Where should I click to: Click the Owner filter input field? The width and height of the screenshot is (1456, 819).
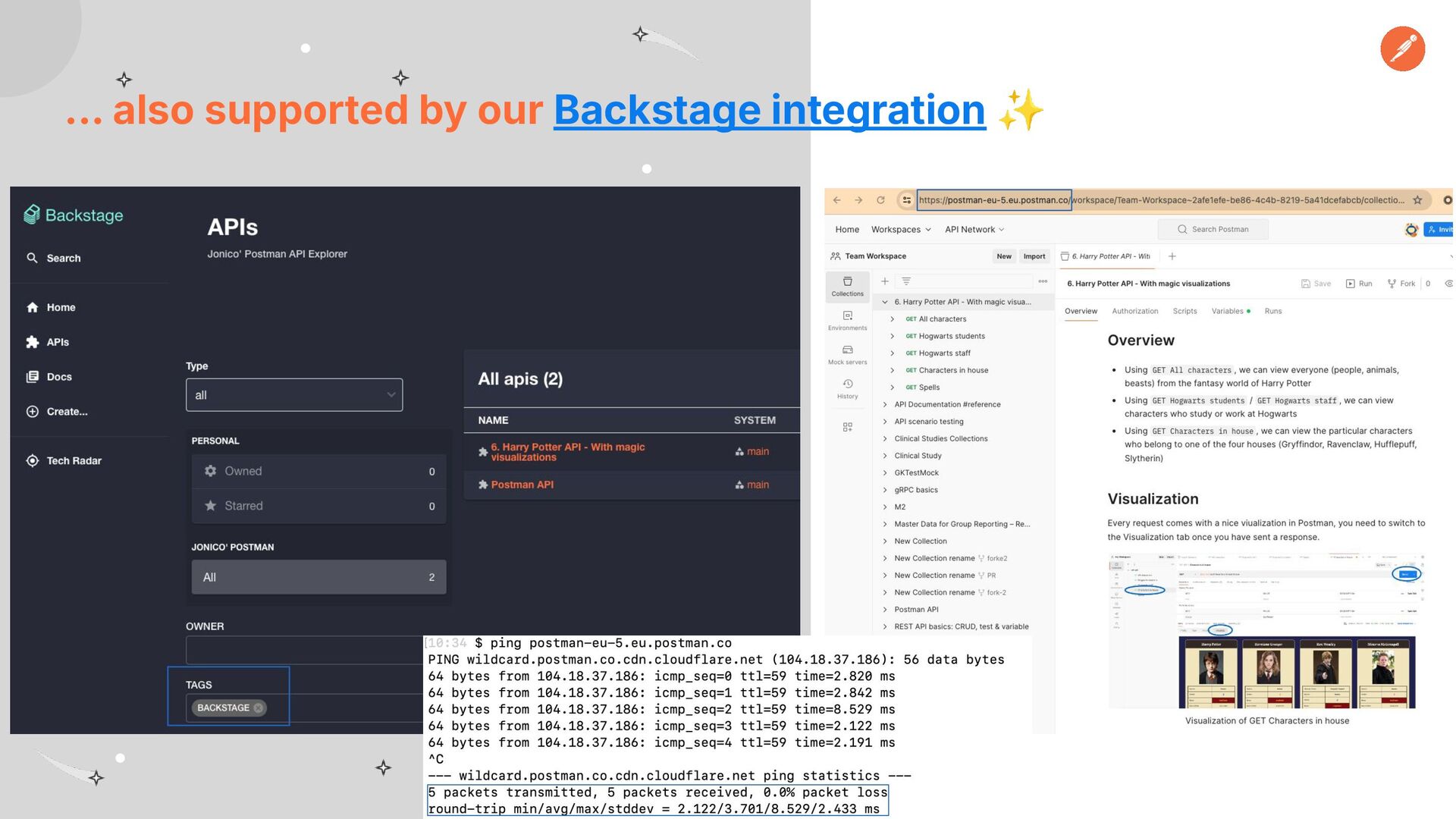tap(303, 650)
